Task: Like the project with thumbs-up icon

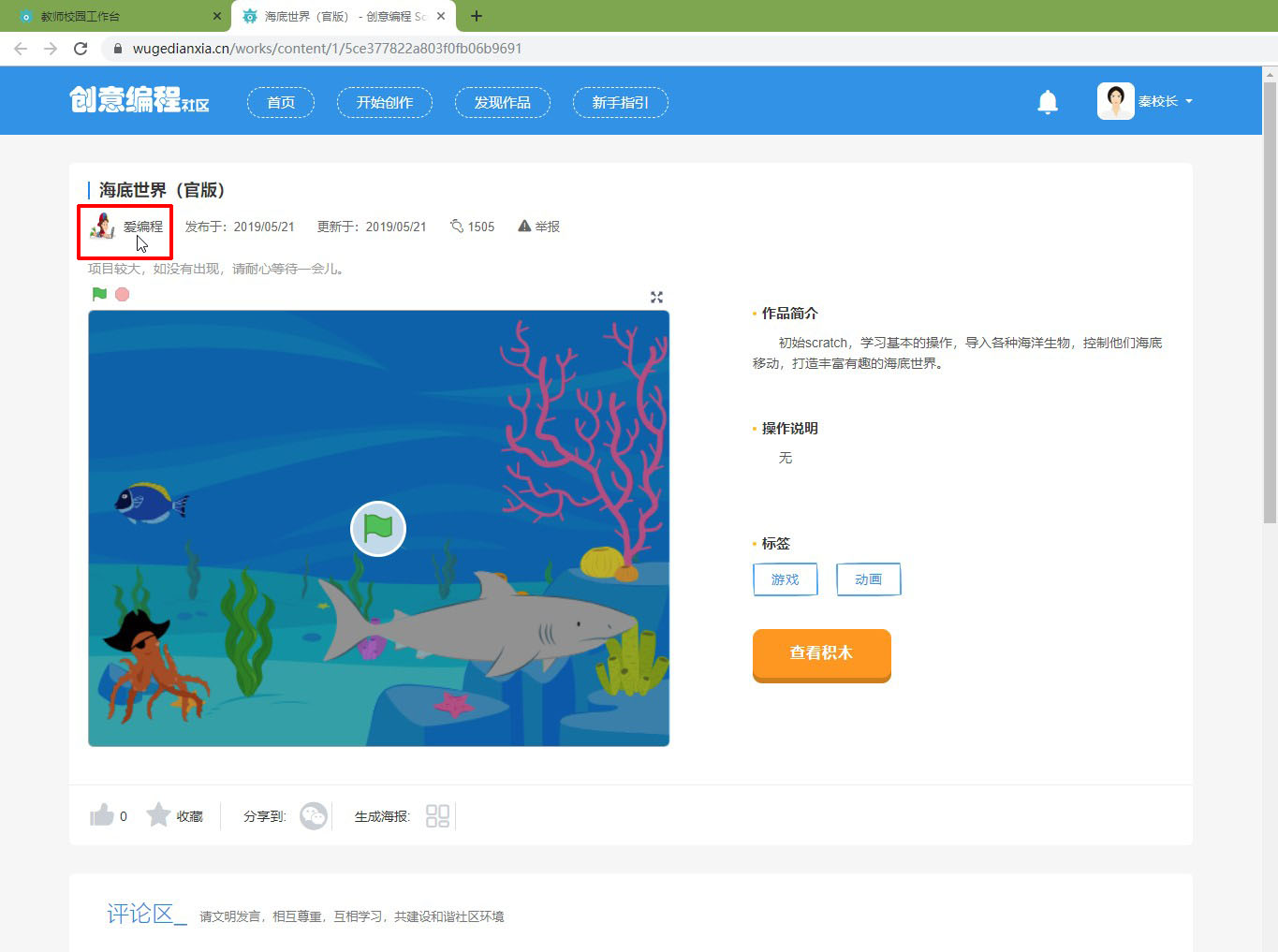Action: pos(101,815)
